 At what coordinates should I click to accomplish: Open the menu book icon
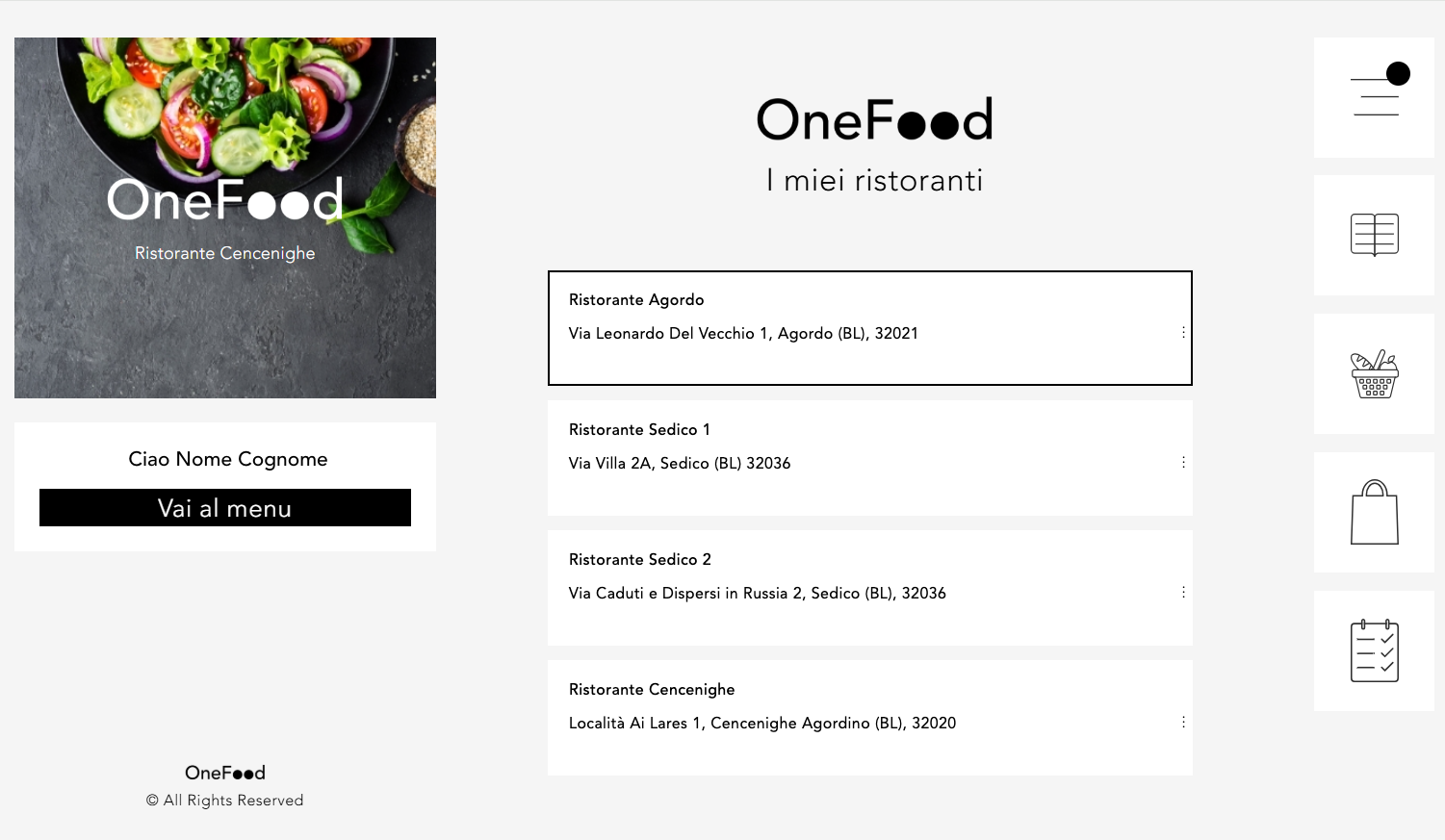click(x=1375, y=235)
